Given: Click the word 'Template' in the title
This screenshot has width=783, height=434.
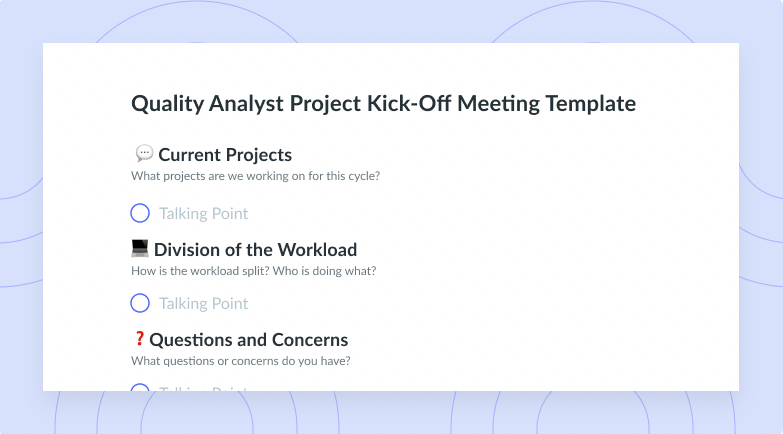Looking at the screenshot, I should coord(591,104).
